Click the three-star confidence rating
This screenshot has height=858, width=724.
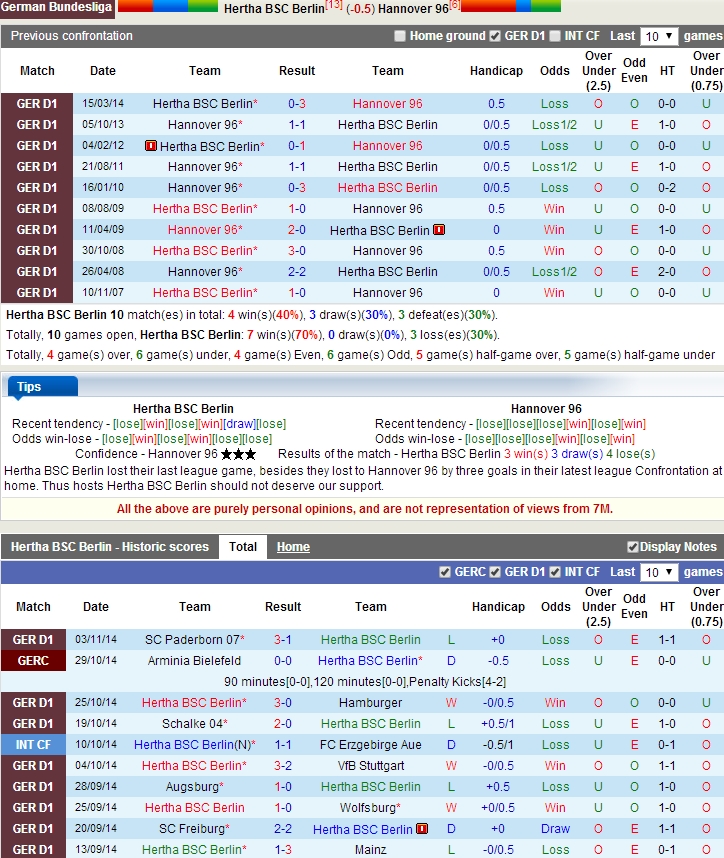(x=238, y=454)
